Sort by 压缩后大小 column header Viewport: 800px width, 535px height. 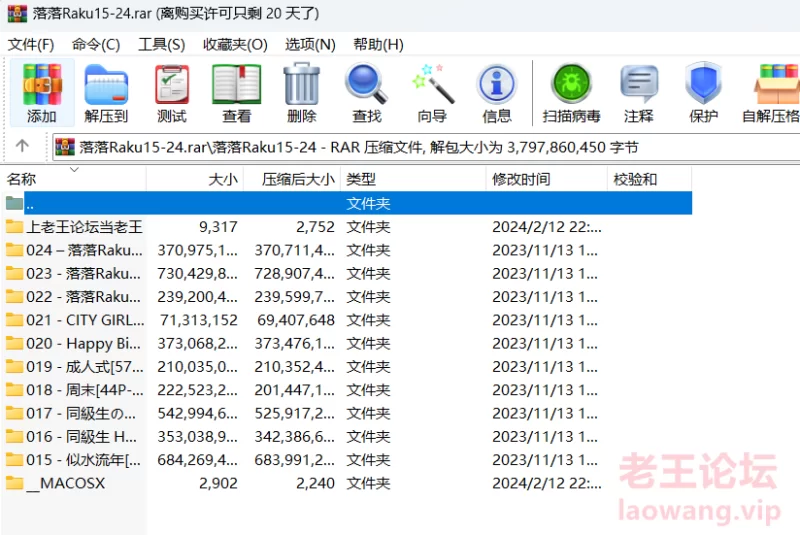tap(292, 179)
